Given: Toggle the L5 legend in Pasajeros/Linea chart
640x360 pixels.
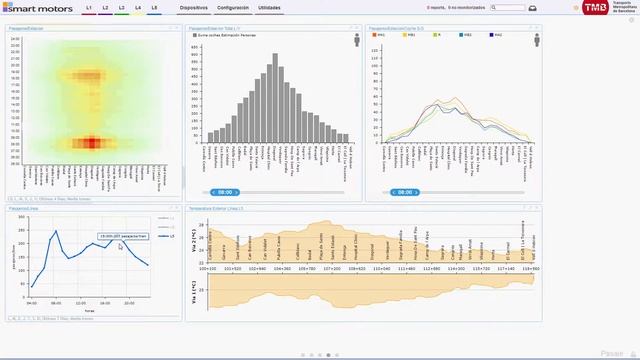Looking at the screenshot, I should [x=166, y=236].
